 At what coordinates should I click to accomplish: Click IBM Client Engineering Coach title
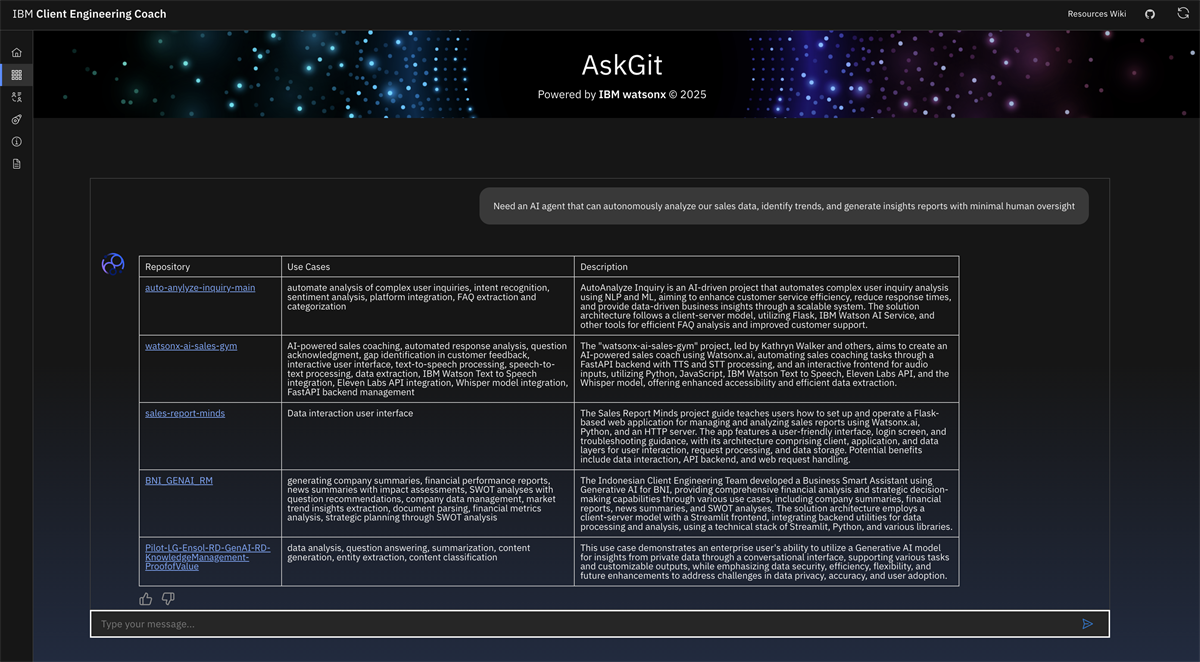pyautogui.click(x=90, y=14)
